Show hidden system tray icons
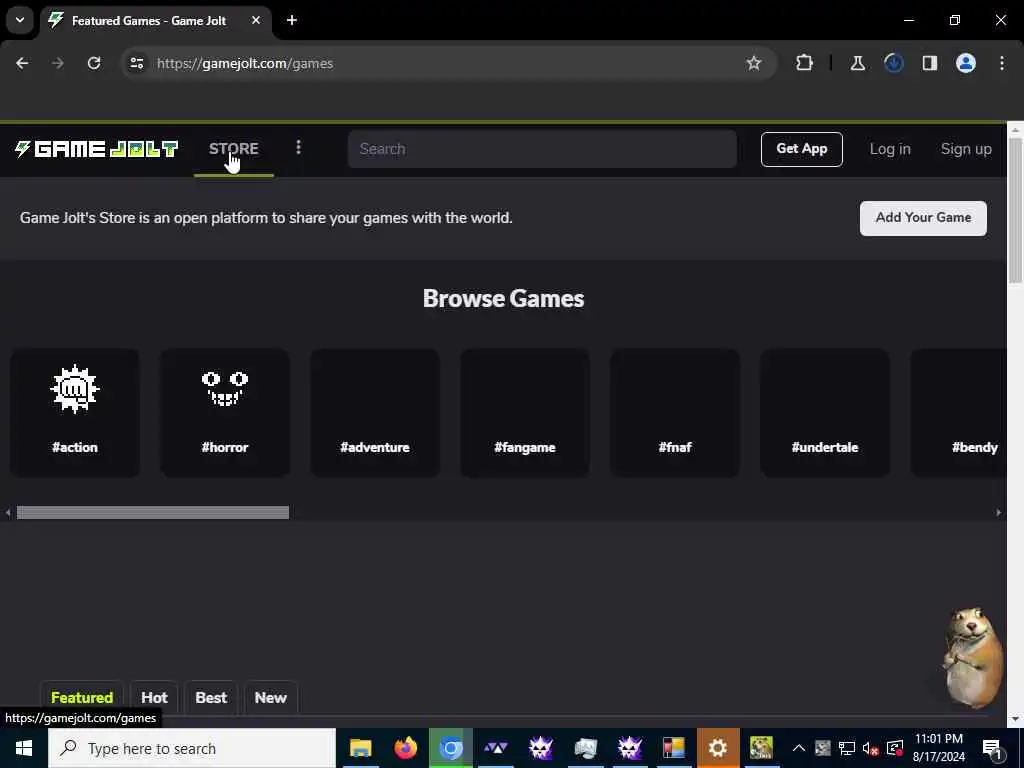 [798, 748]
